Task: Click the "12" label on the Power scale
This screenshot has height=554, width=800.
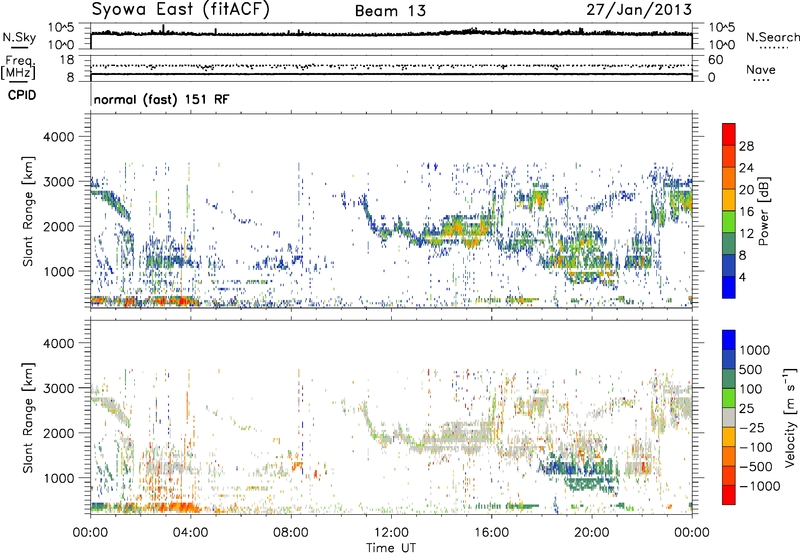Action: (746, 234)
